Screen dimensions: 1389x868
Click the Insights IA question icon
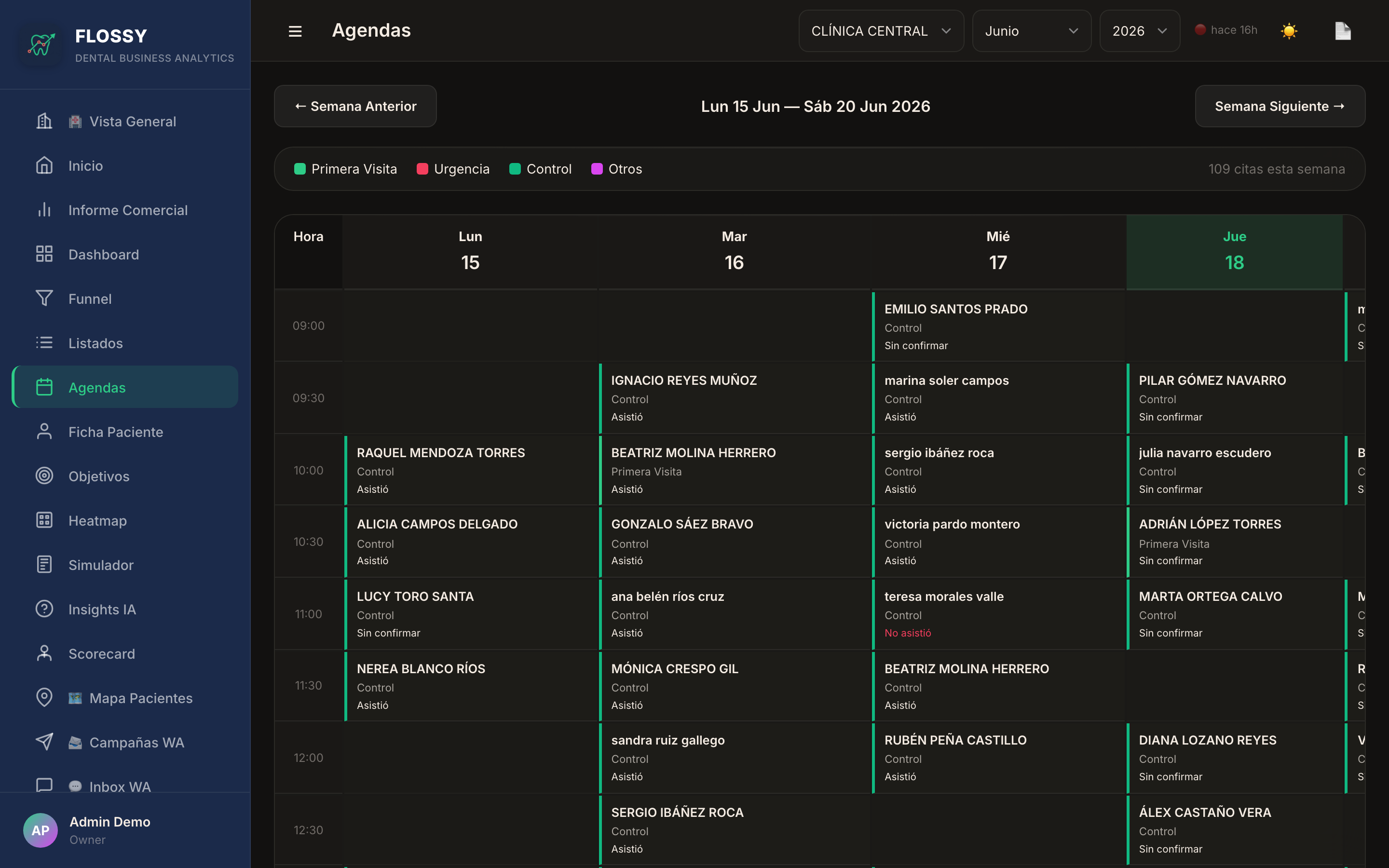(44, 609)
